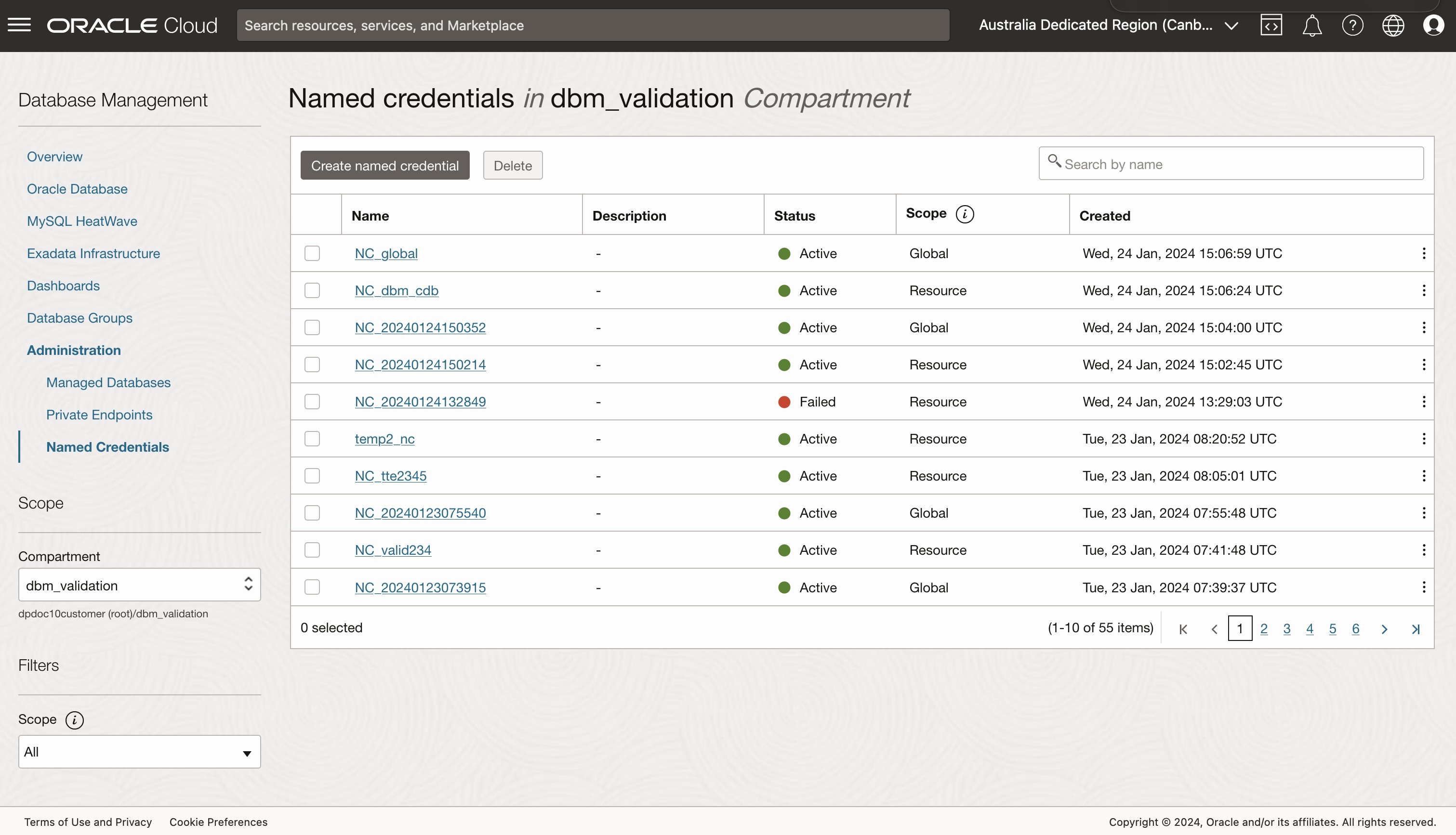Check the box for temp2_nc
The image size is (1456, 835).
[x=312, y=439]
